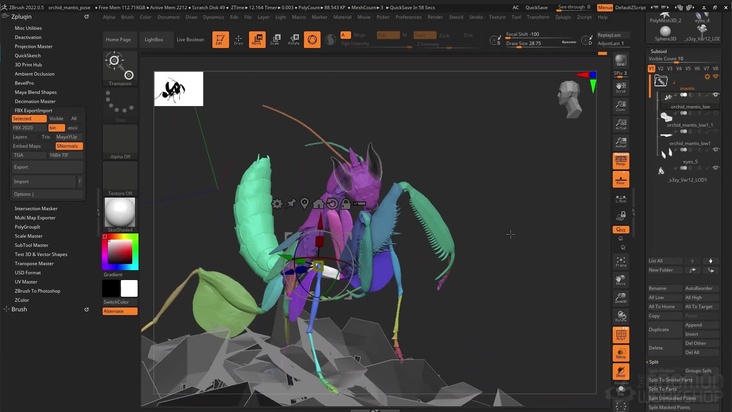
Task: Pick a color in the color picker square
Action: [119, 251]
